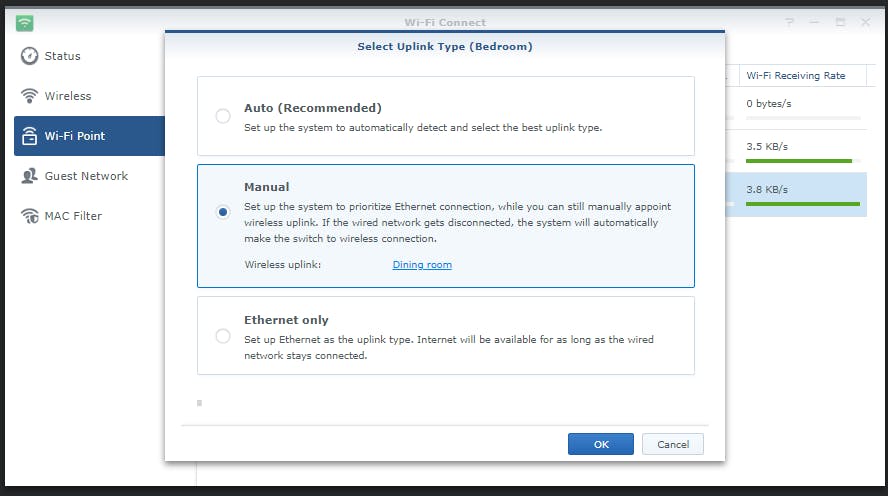Open Status via its gauge icon

[x=29, y=56]
